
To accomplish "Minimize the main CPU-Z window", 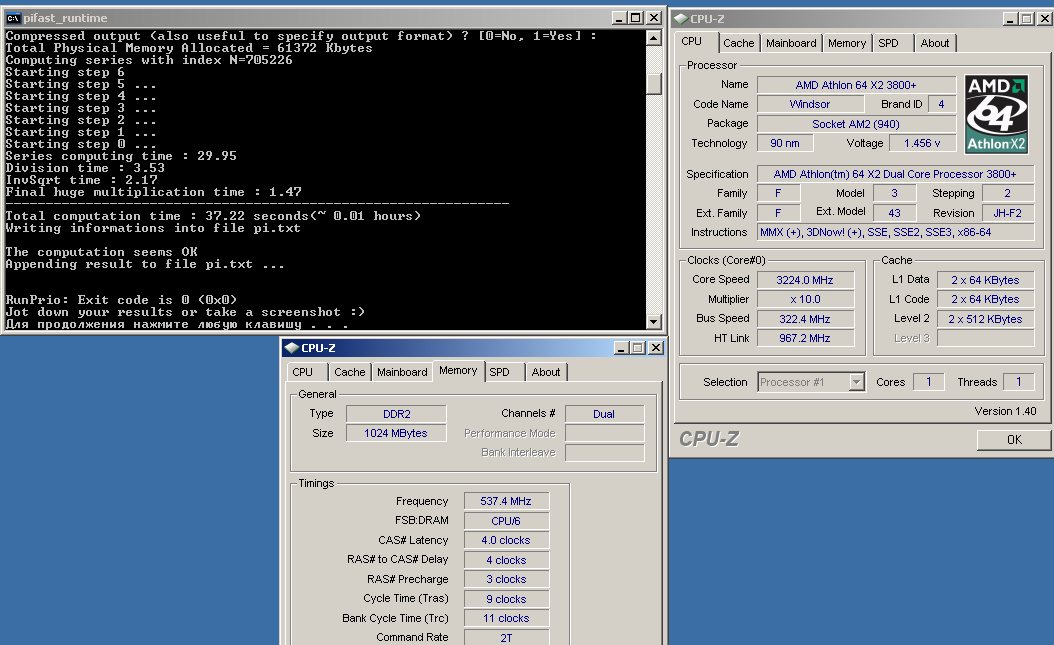I will (1011, 19).
